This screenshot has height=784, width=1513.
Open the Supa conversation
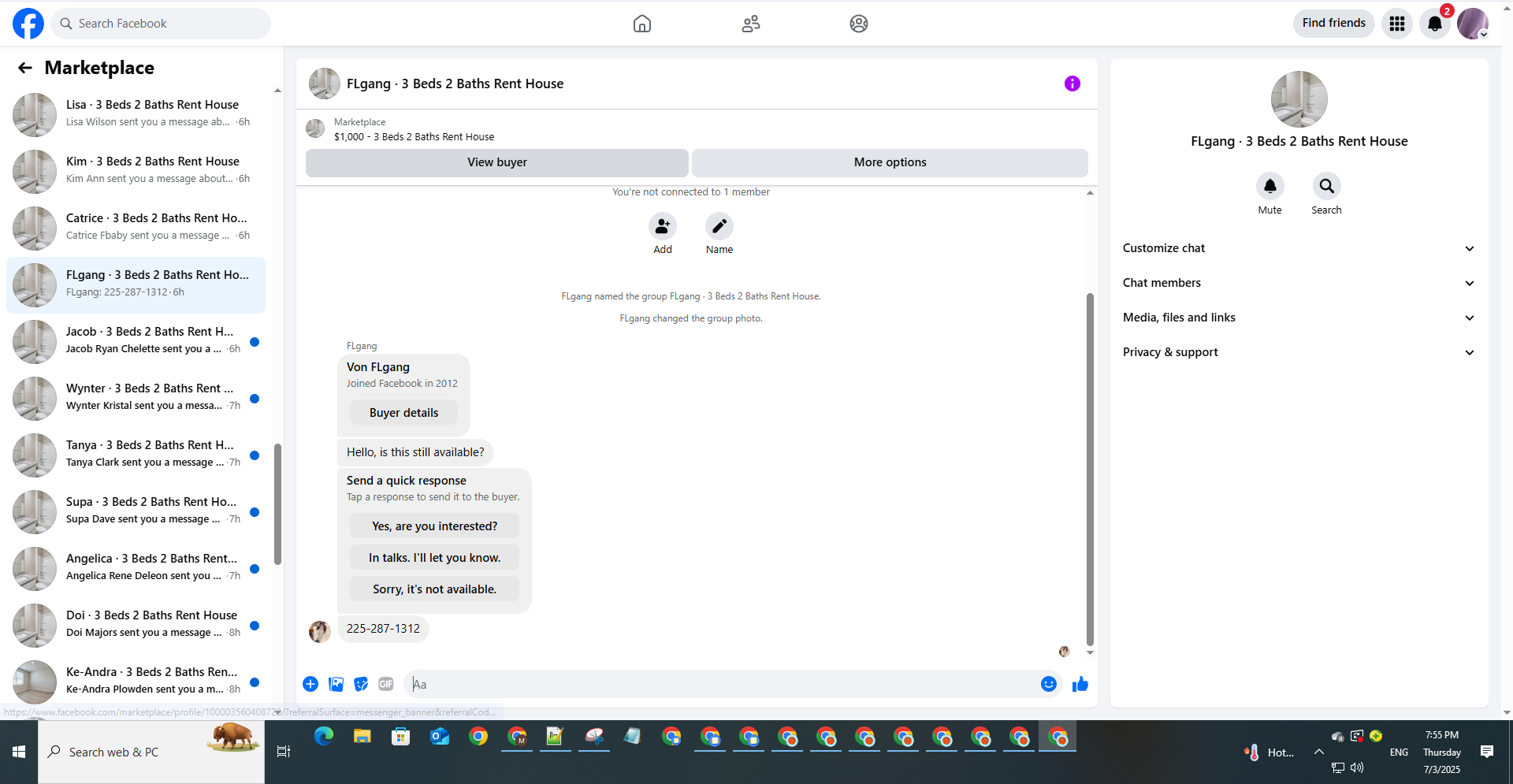(x=136, y=511)
